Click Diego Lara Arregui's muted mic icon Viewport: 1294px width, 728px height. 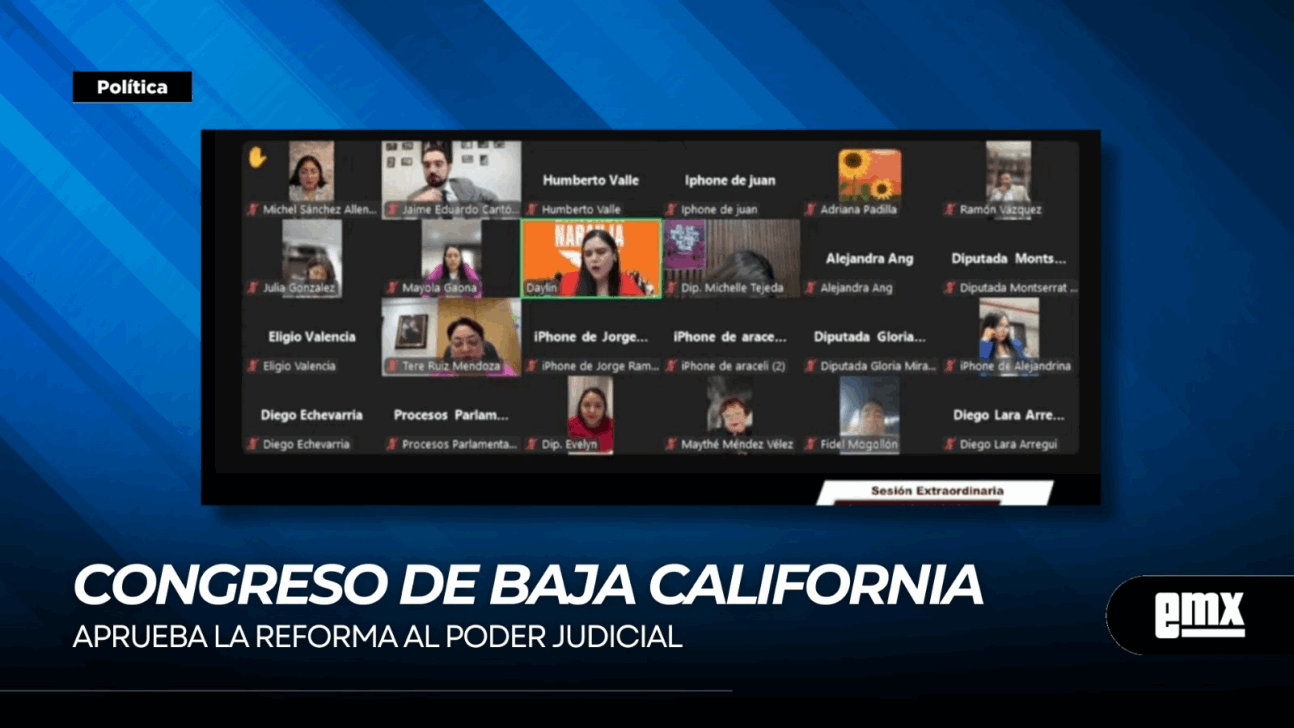950,444
